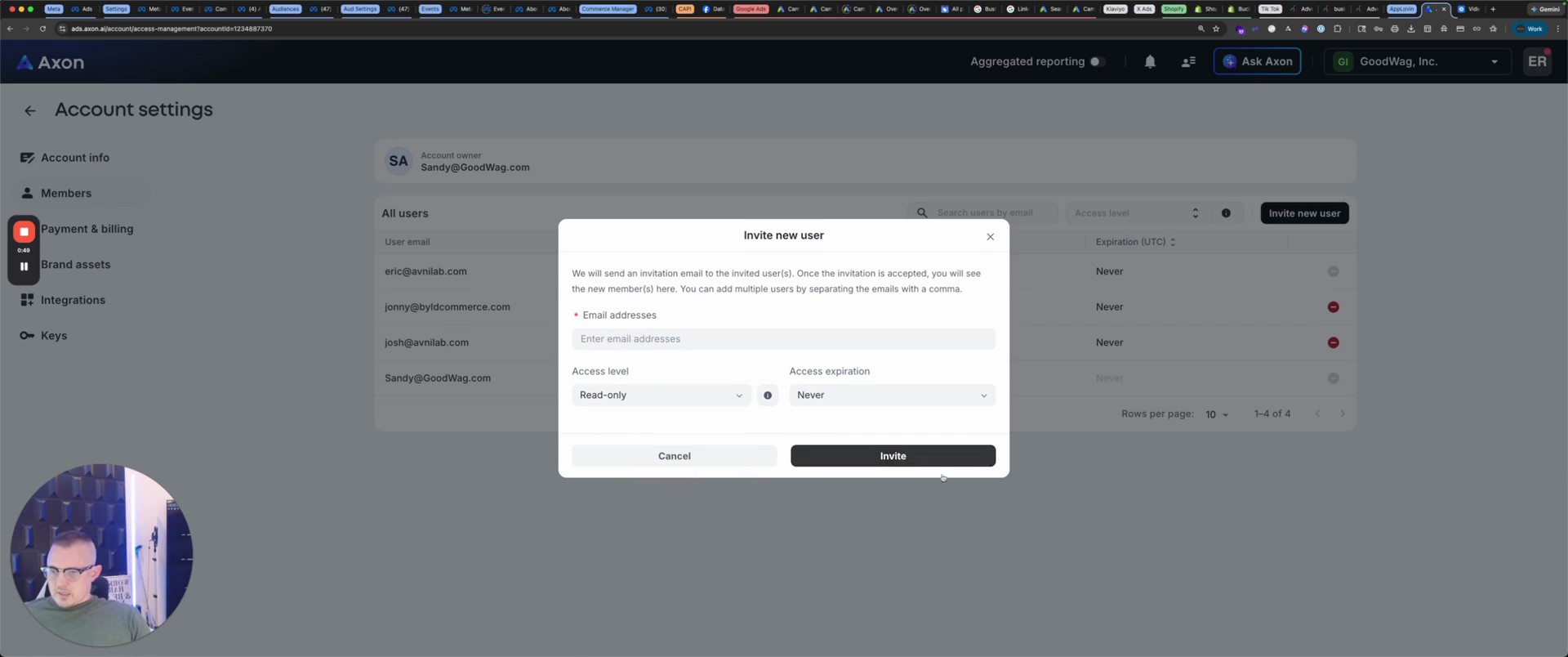
Task: Switch to the Commerce Manager tab group
Action: pyautogui.click(x=607, y=9)
